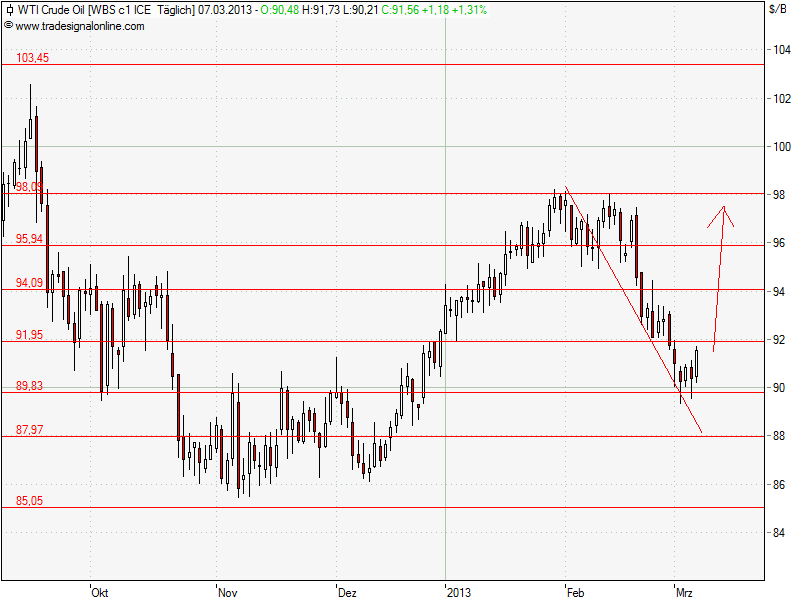The height and width of the screenshot is (600, 800).
Task: Click the low value L:90,21
Action: [x=360, y=10]
